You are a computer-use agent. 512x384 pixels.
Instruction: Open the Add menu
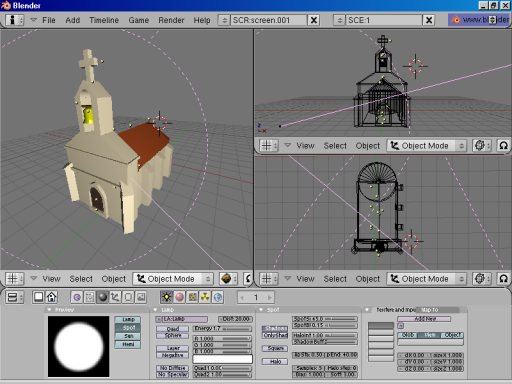[73, 20]
